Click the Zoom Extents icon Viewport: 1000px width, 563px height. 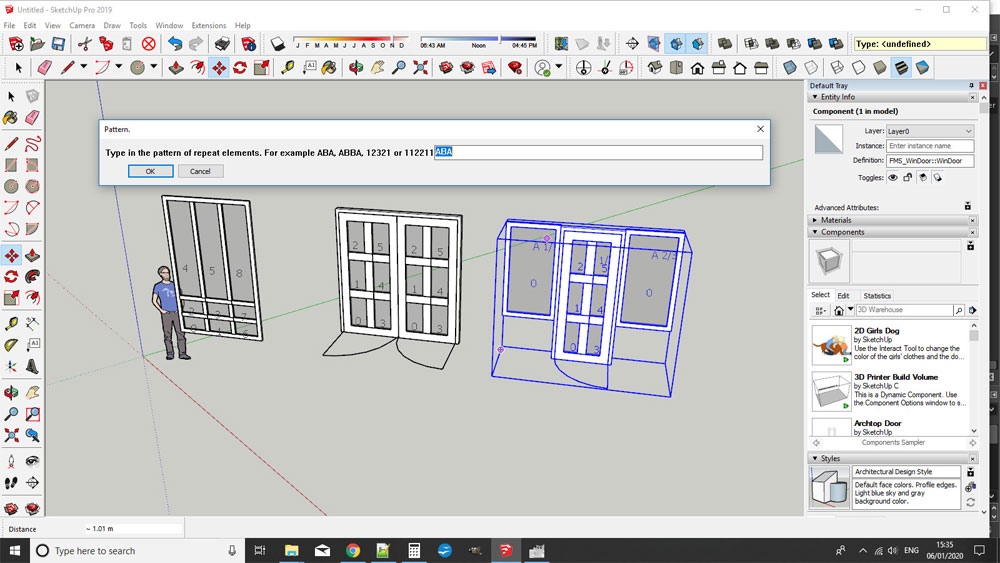[421, 67]
